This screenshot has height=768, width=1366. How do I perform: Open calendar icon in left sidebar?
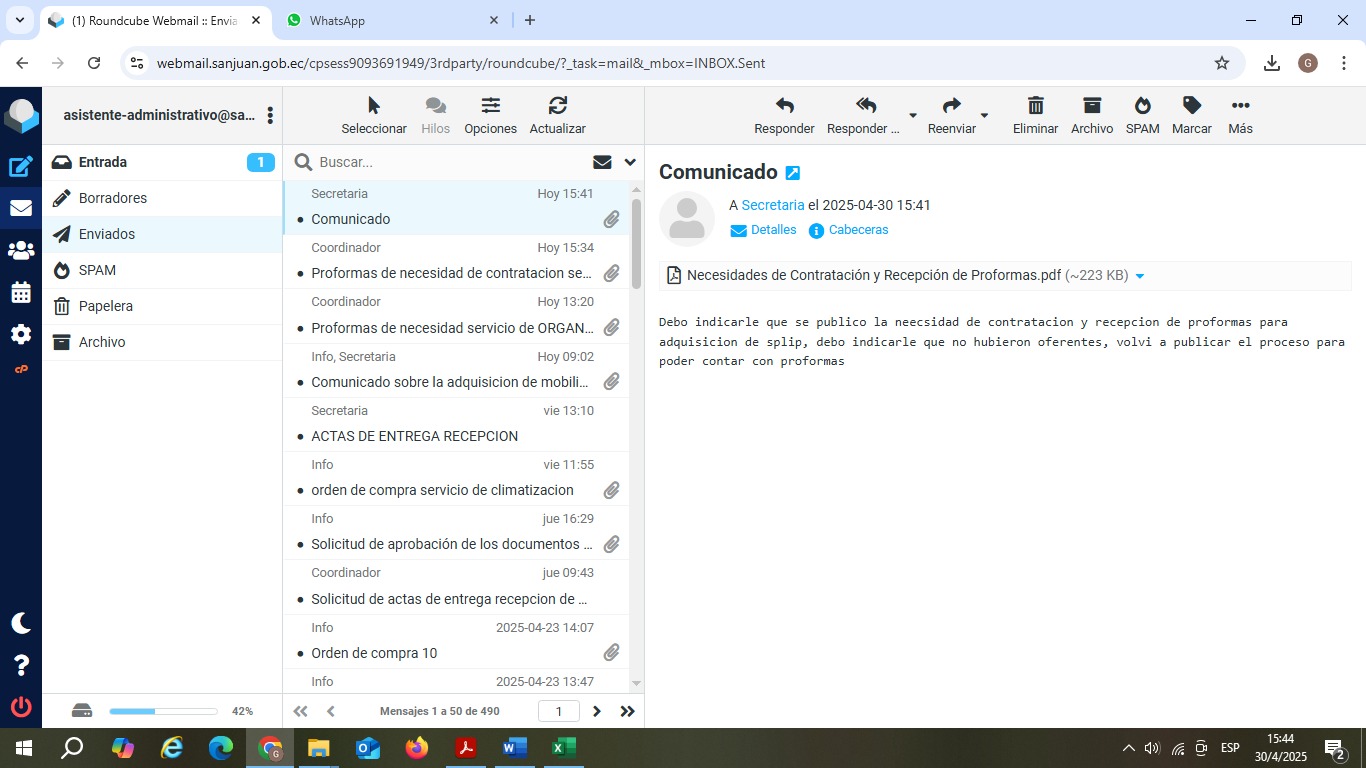coord(21,293)
